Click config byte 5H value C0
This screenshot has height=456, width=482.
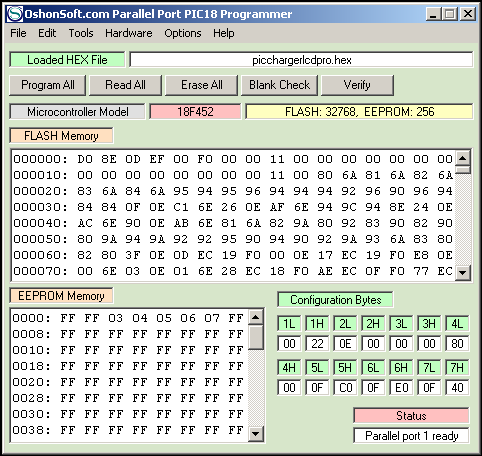pos(345,387)
